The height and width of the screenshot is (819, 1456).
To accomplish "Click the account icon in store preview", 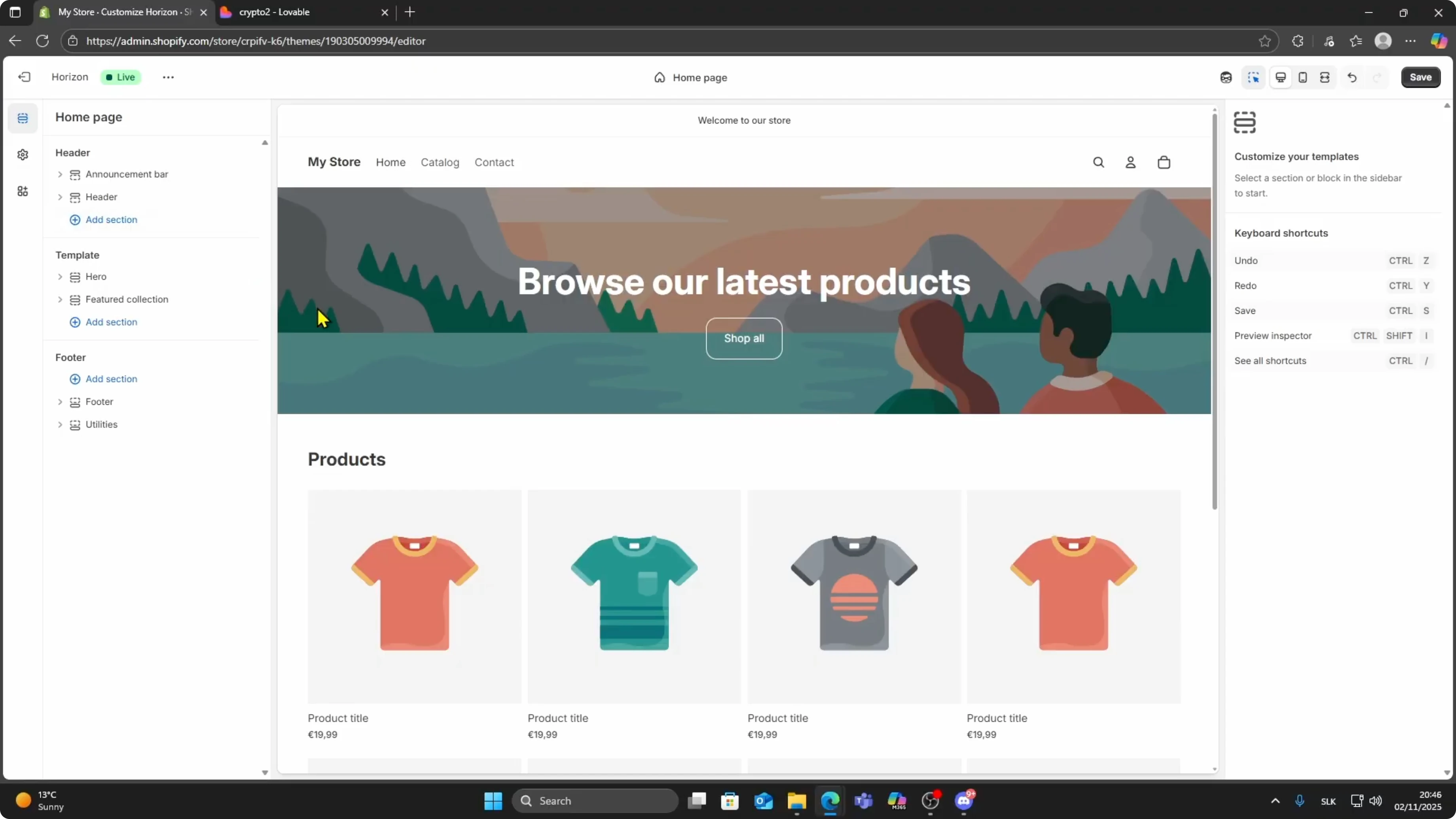I will [1130, 162].
